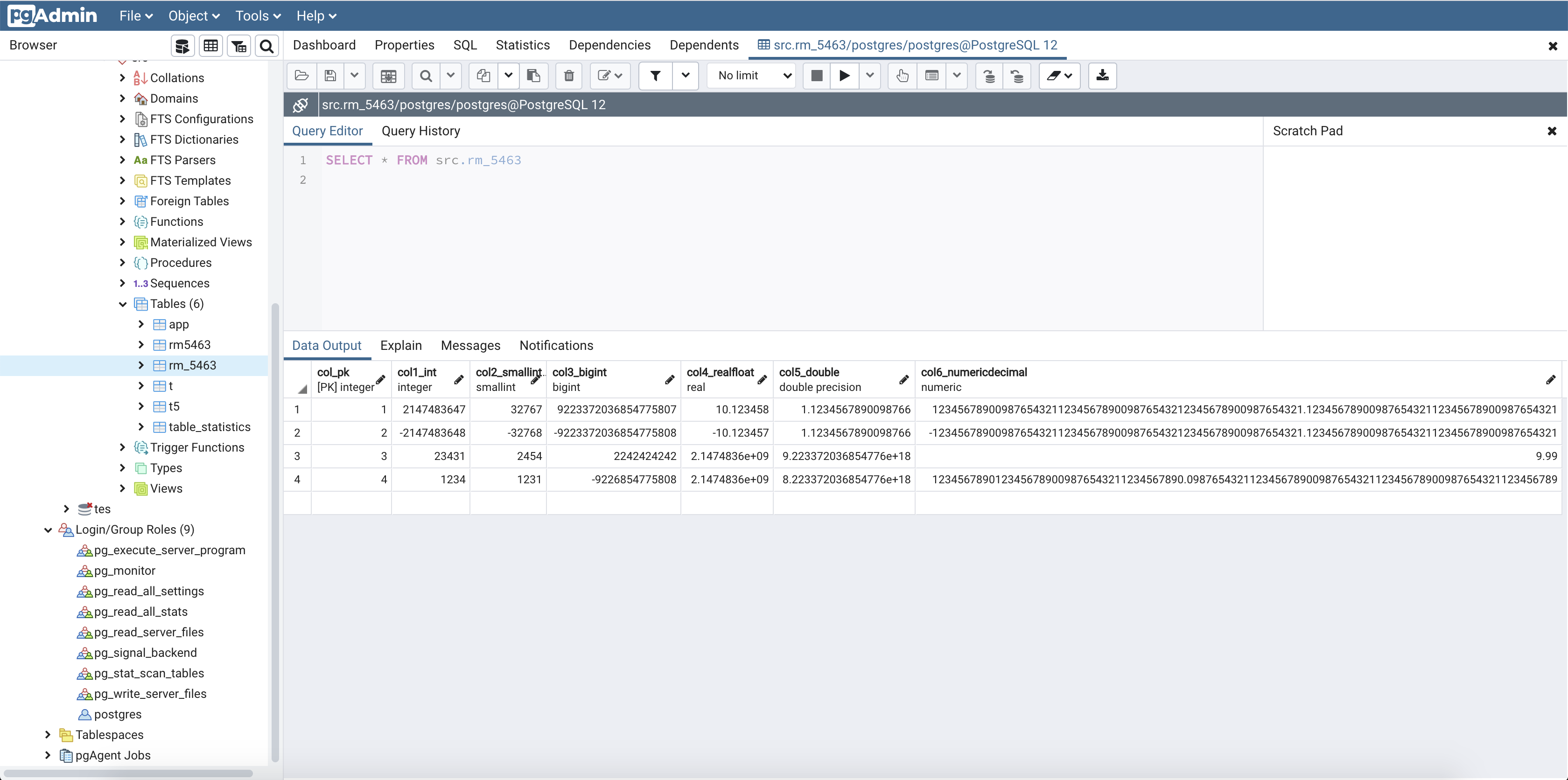This screenshot has height=780, width=1568.
Task: Click the Open File folder icon
Action: (301, 76)
